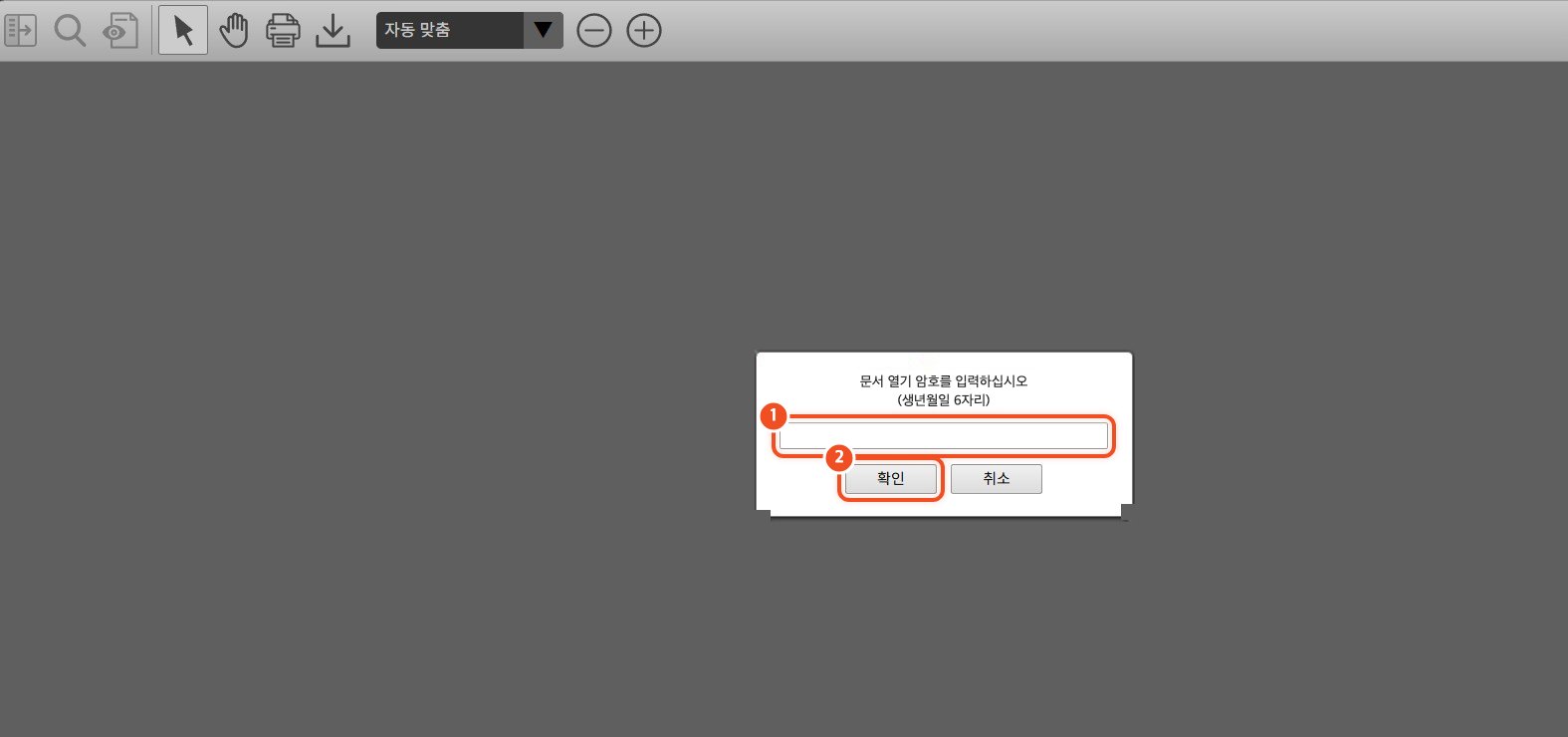Toggle the sidebar panel icon
Image resolution: width=1568 pixels, height=737 pixels.
click(x=21, y=30)
